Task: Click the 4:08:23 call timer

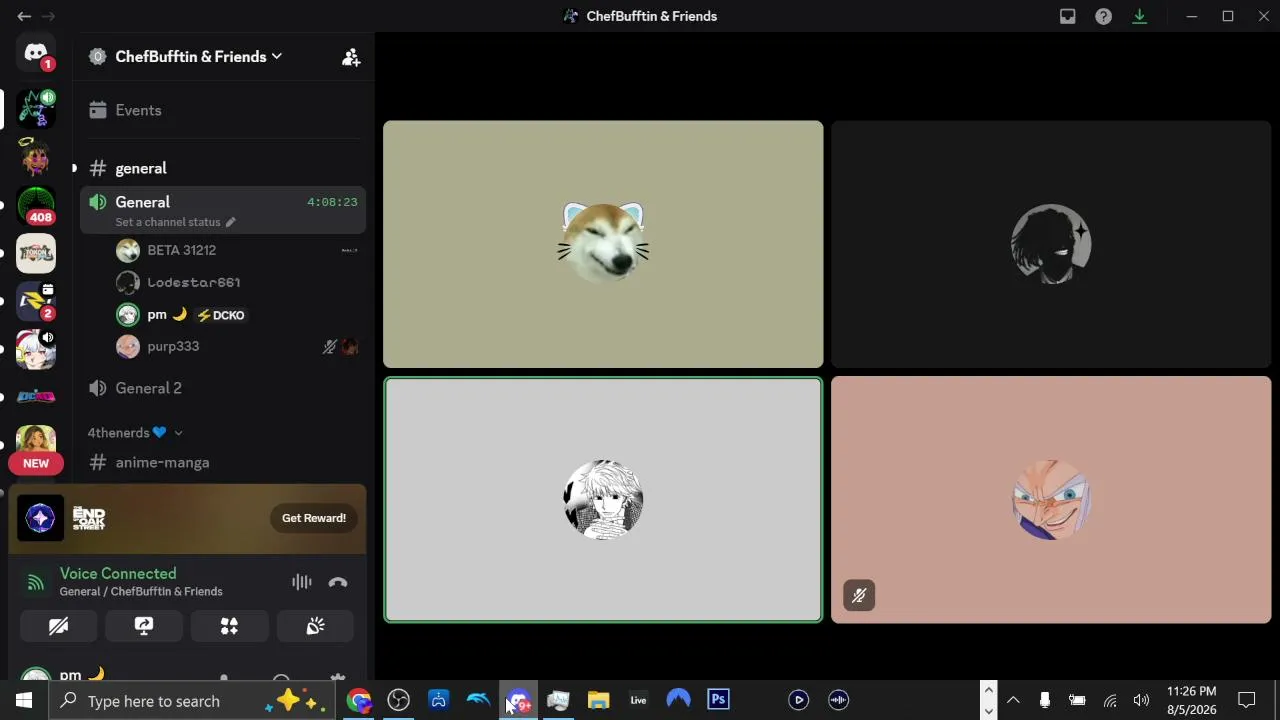Action: [332, 202]
